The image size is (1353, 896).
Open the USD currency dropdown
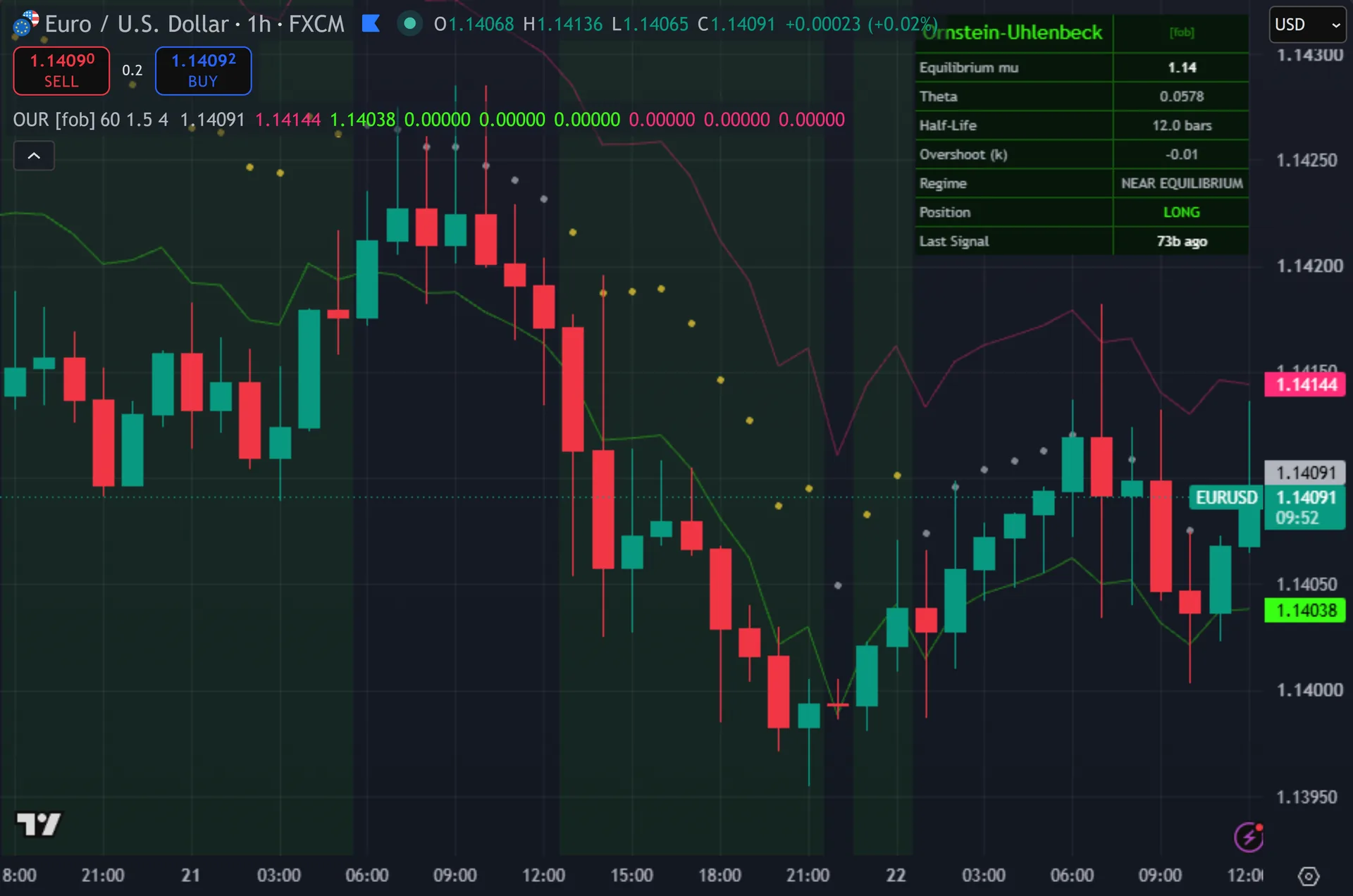1307,25
